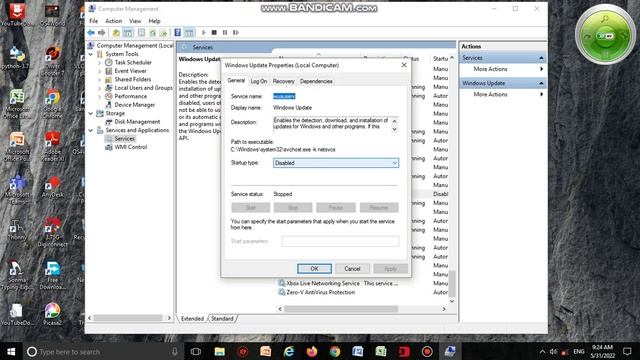
Task: Switch to the Standard view tab
Action: 222,318
